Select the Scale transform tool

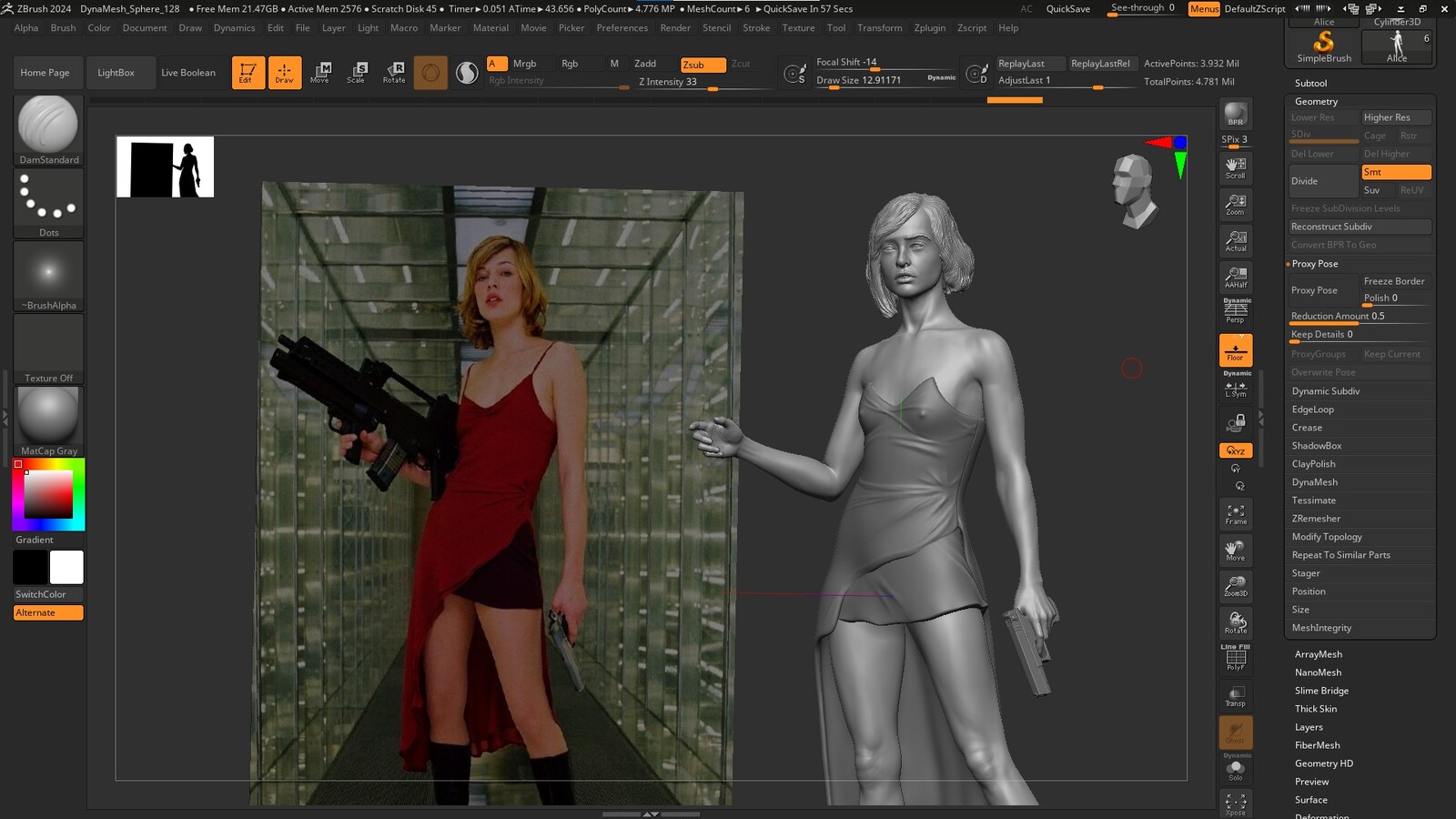click(357, 73)
